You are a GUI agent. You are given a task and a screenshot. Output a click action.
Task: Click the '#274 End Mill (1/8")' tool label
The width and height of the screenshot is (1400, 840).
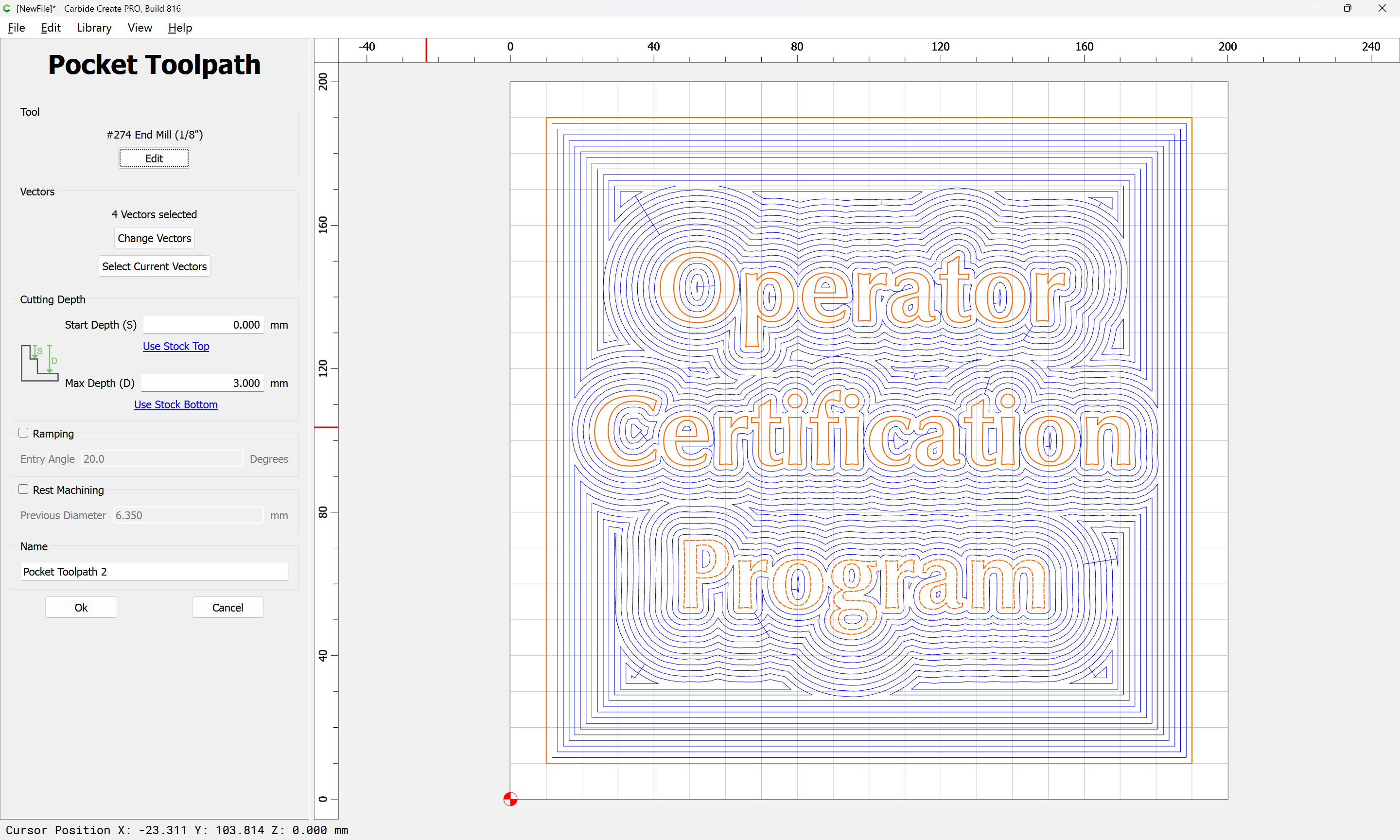[155, 135]
